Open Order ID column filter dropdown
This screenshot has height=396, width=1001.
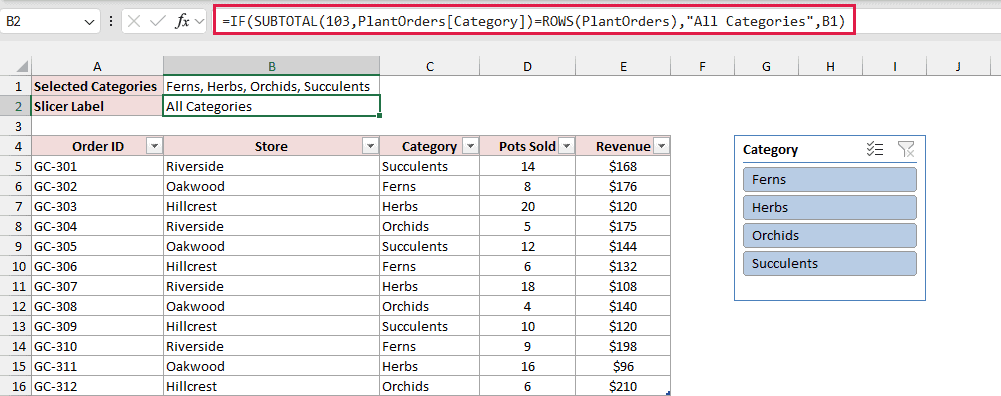154,146
